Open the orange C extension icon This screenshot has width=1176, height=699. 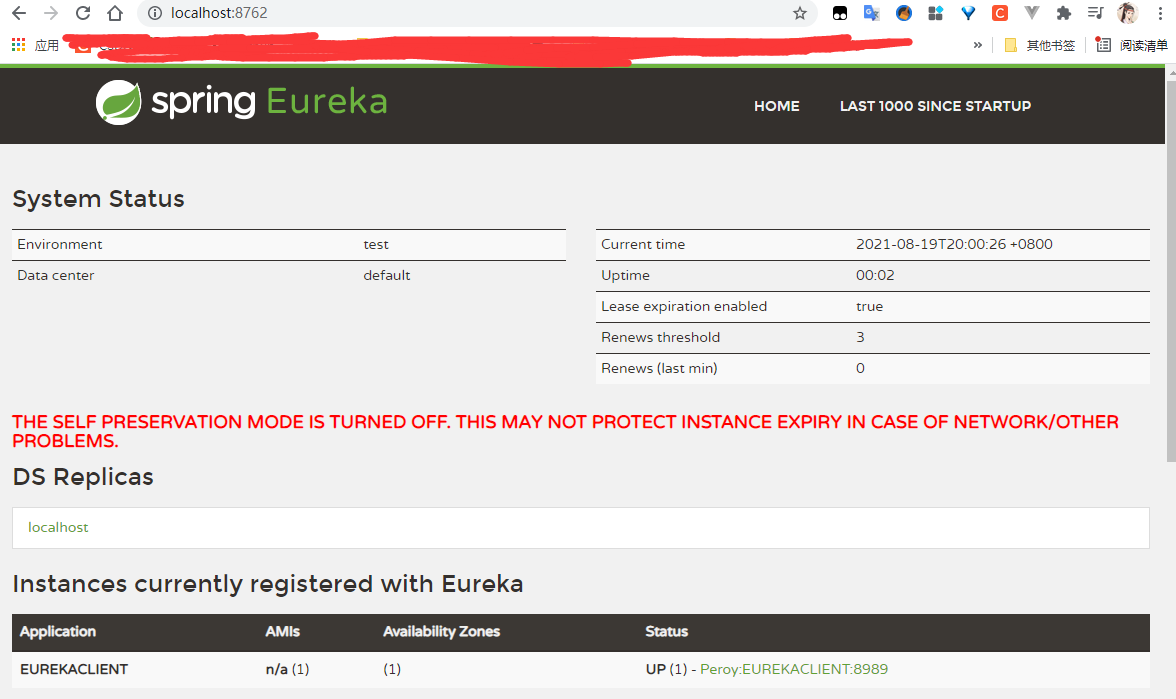click(x=1000, y=13)
